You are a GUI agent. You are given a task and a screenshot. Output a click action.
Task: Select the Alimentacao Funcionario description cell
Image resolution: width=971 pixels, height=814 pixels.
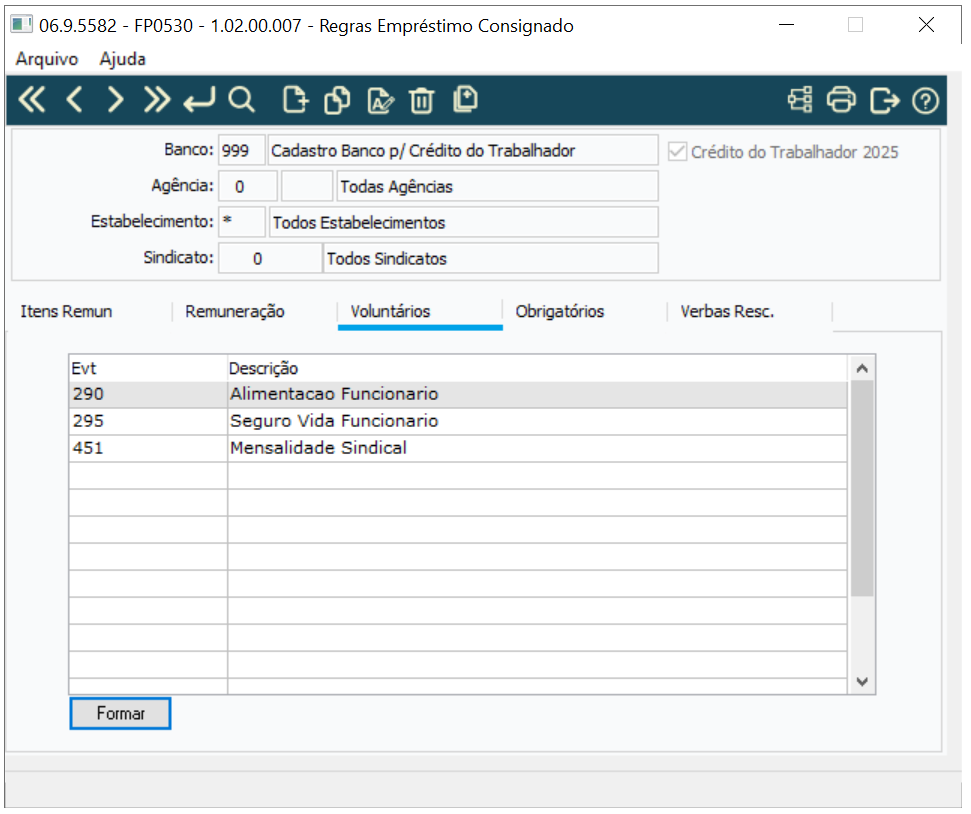pyautogui.click(x=537, y=394)
